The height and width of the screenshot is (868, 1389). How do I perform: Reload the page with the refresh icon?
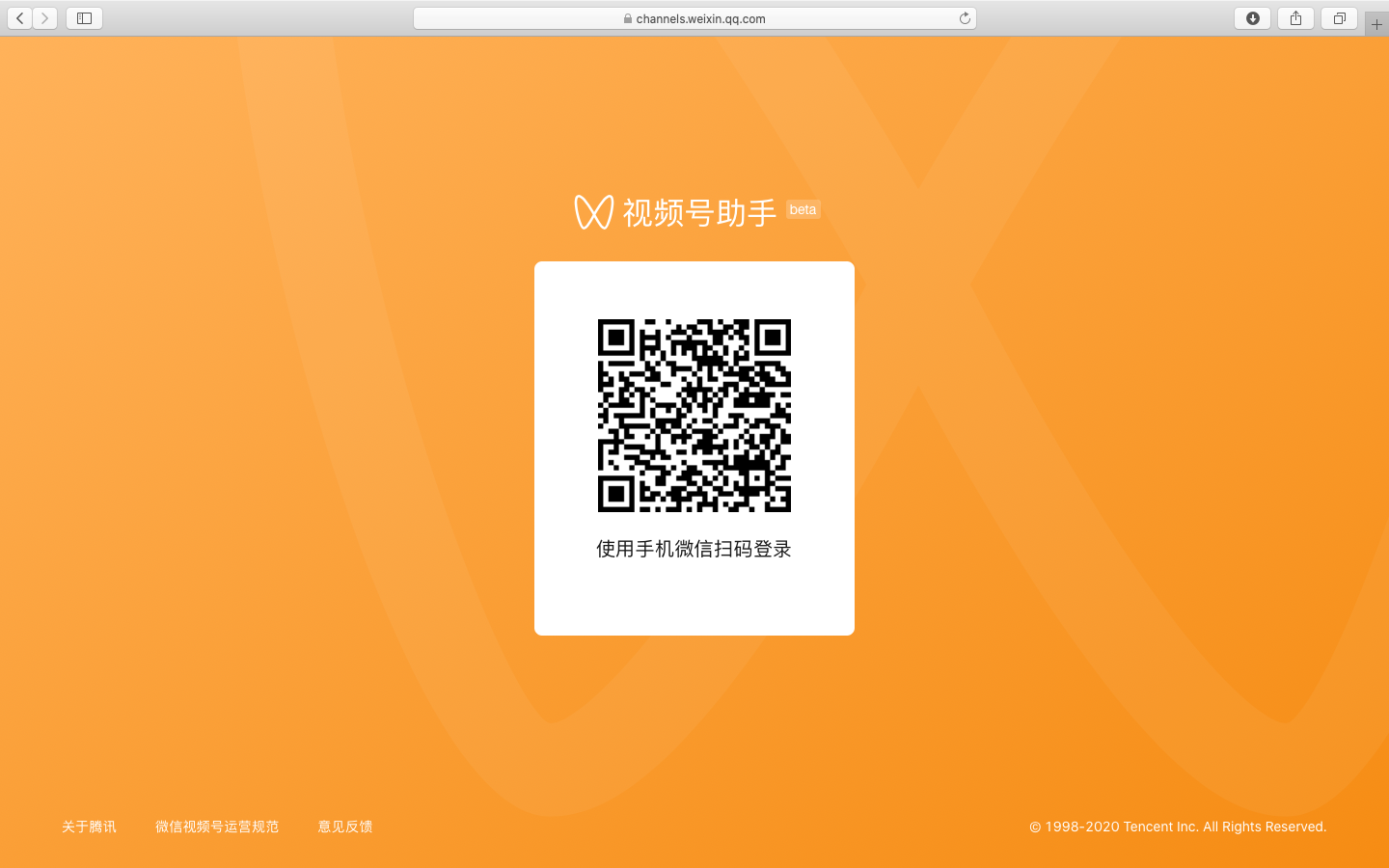pos(965,18)
